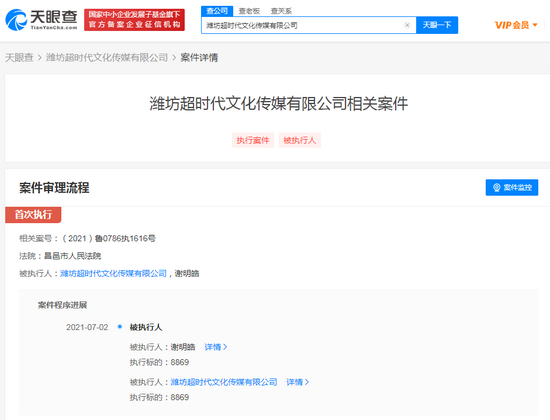Go to 天眼查 breadcrumb home link
This screenshot has width=550, height=420.
click(x=19, y=58)
